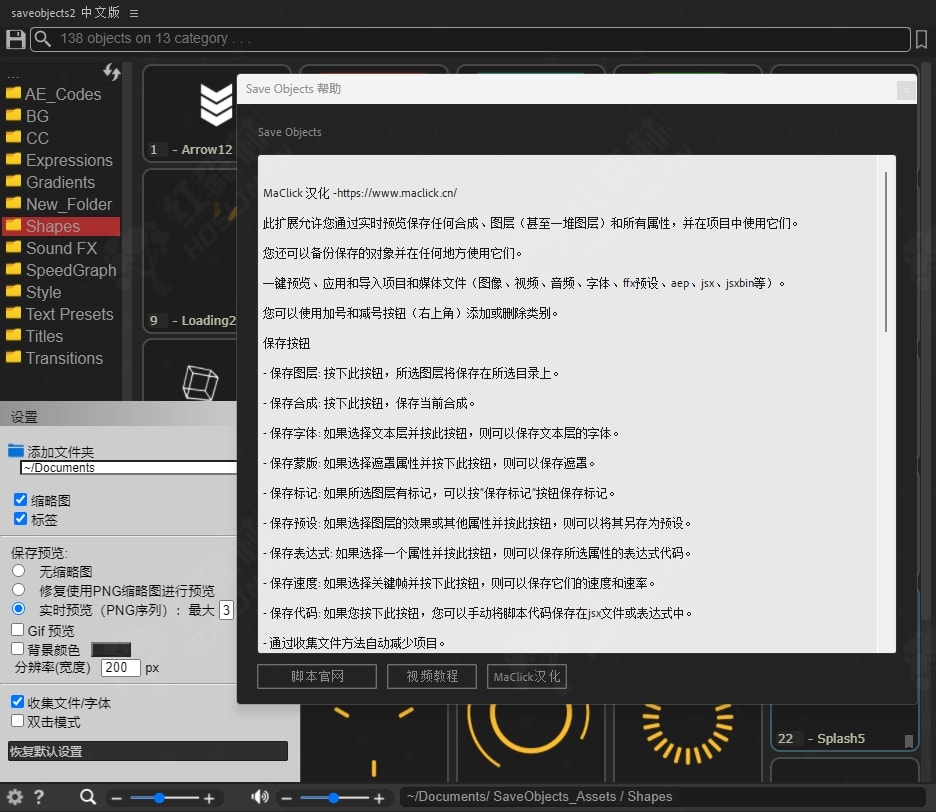Uncheck the 缩略图 checkbox
Image resolution: width=936 pixels, height=812 pixels.
click(x=20, y=499)
